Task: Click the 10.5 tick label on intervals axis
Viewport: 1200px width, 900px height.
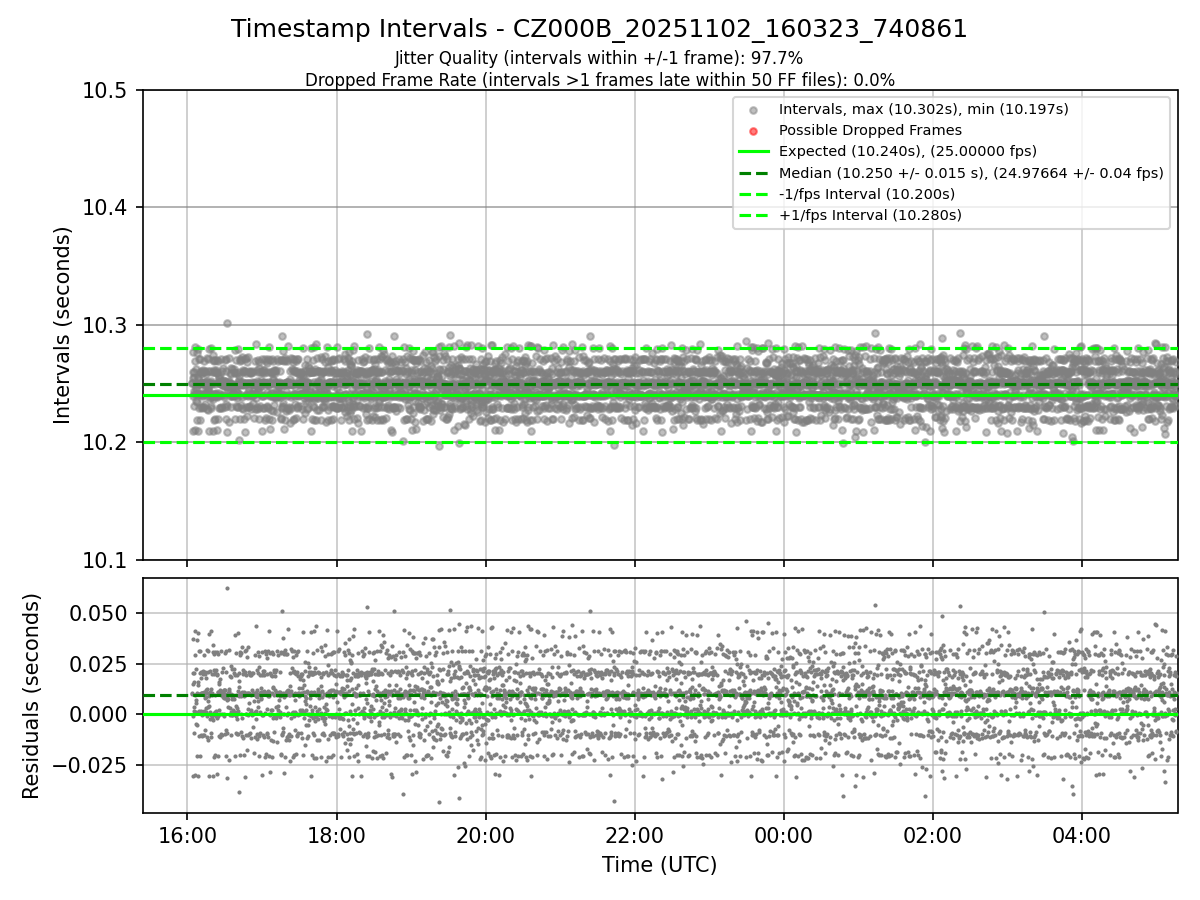Action: (105, 90)
